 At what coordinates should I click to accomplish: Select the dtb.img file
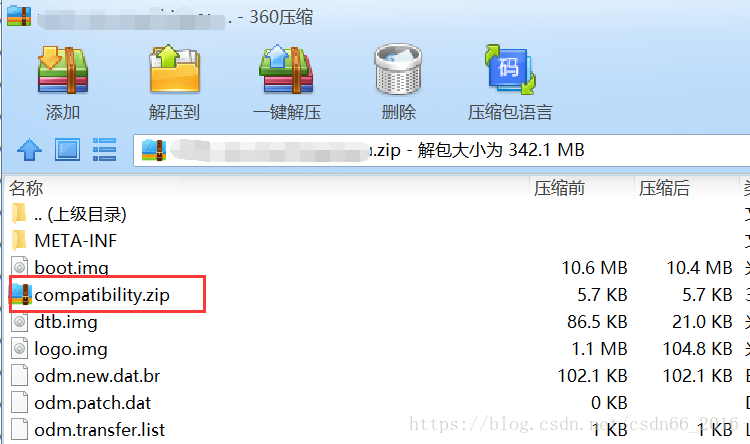(x=66, y=322)
